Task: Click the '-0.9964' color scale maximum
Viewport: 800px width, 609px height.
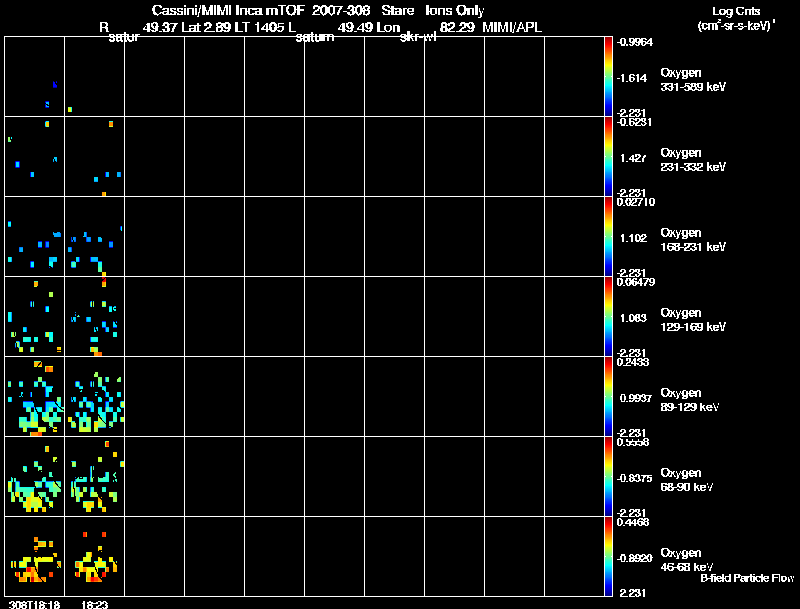Action: click(x=635, y=42)
